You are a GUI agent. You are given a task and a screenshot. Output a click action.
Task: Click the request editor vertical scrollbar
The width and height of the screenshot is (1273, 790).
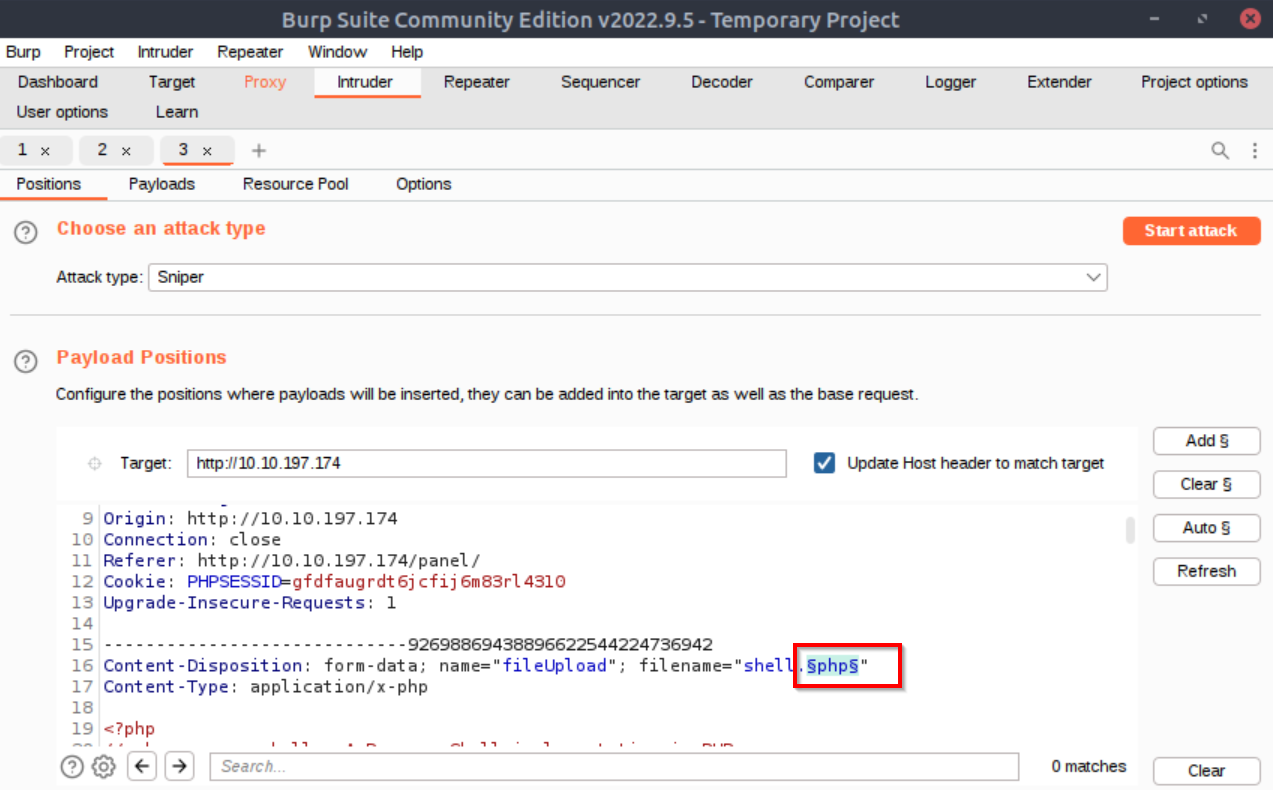(x=1130, y=530)
